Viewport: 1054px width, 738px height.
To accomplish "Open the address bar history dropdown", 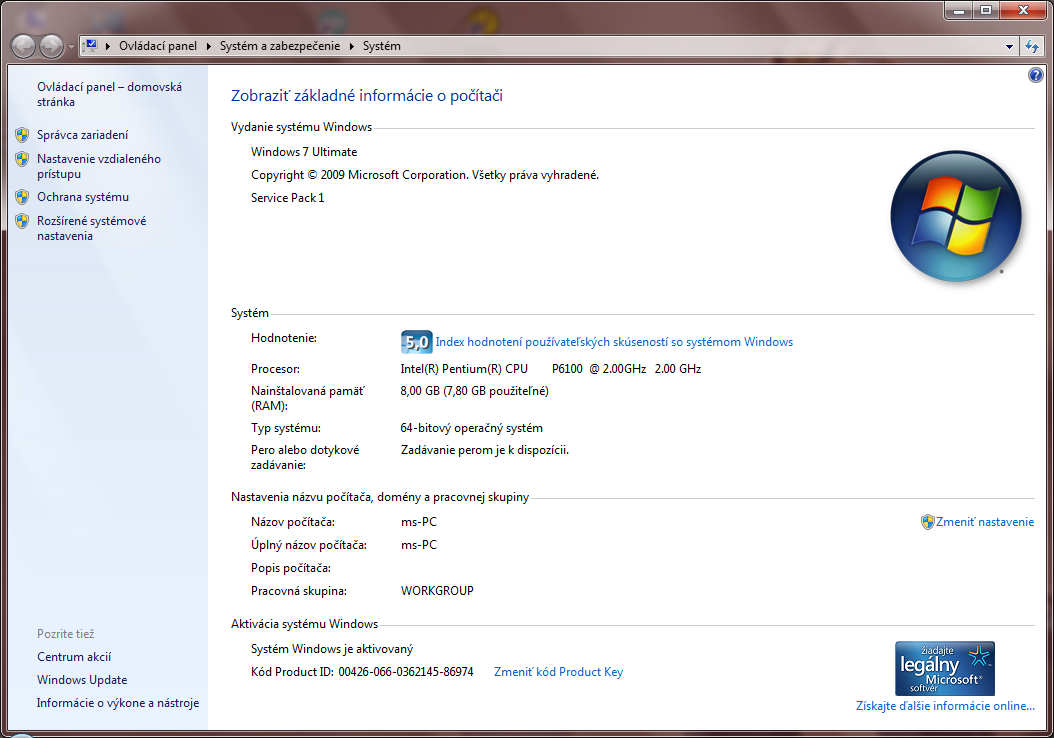I will click(x=1009, y=46).
